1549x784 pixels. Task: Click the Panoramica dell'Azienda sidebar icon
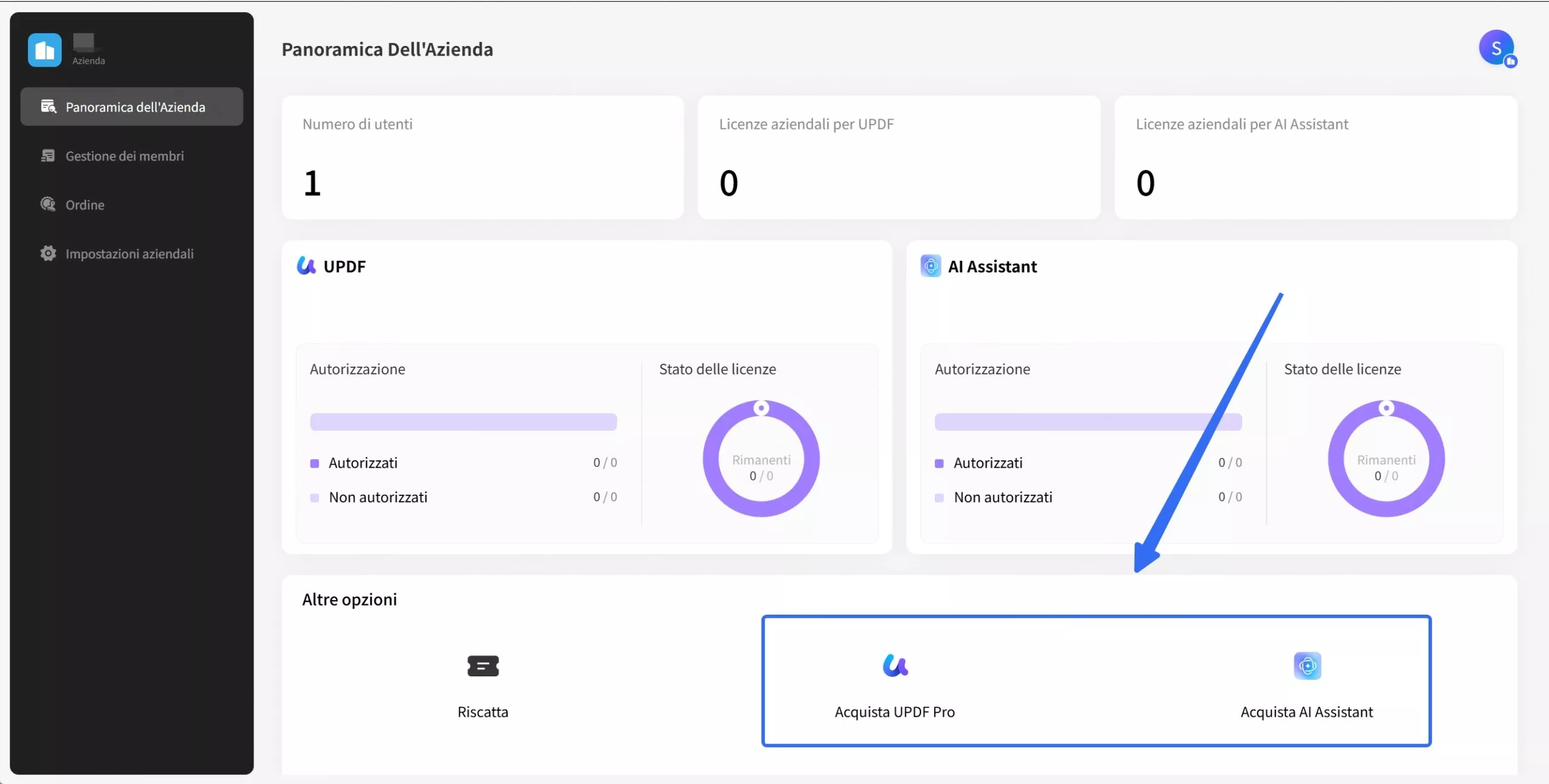tap(48, 106)
